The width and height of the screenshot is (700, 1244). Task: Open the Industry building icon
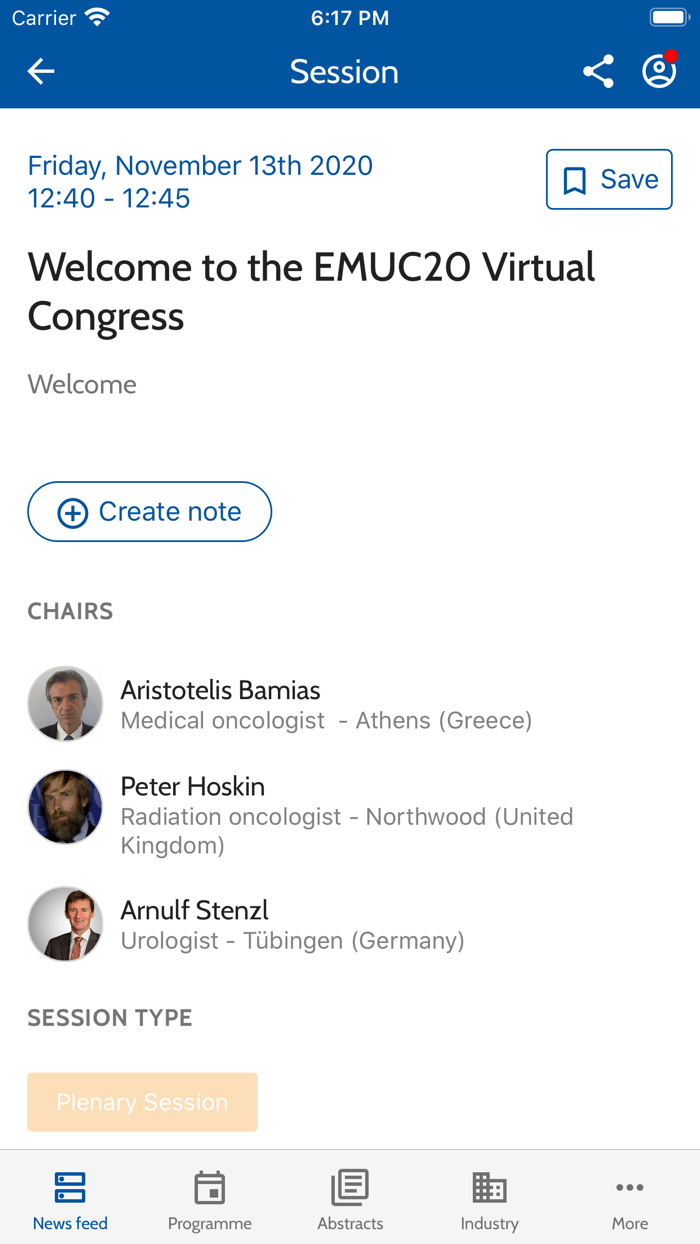(x=489, y=1187)
